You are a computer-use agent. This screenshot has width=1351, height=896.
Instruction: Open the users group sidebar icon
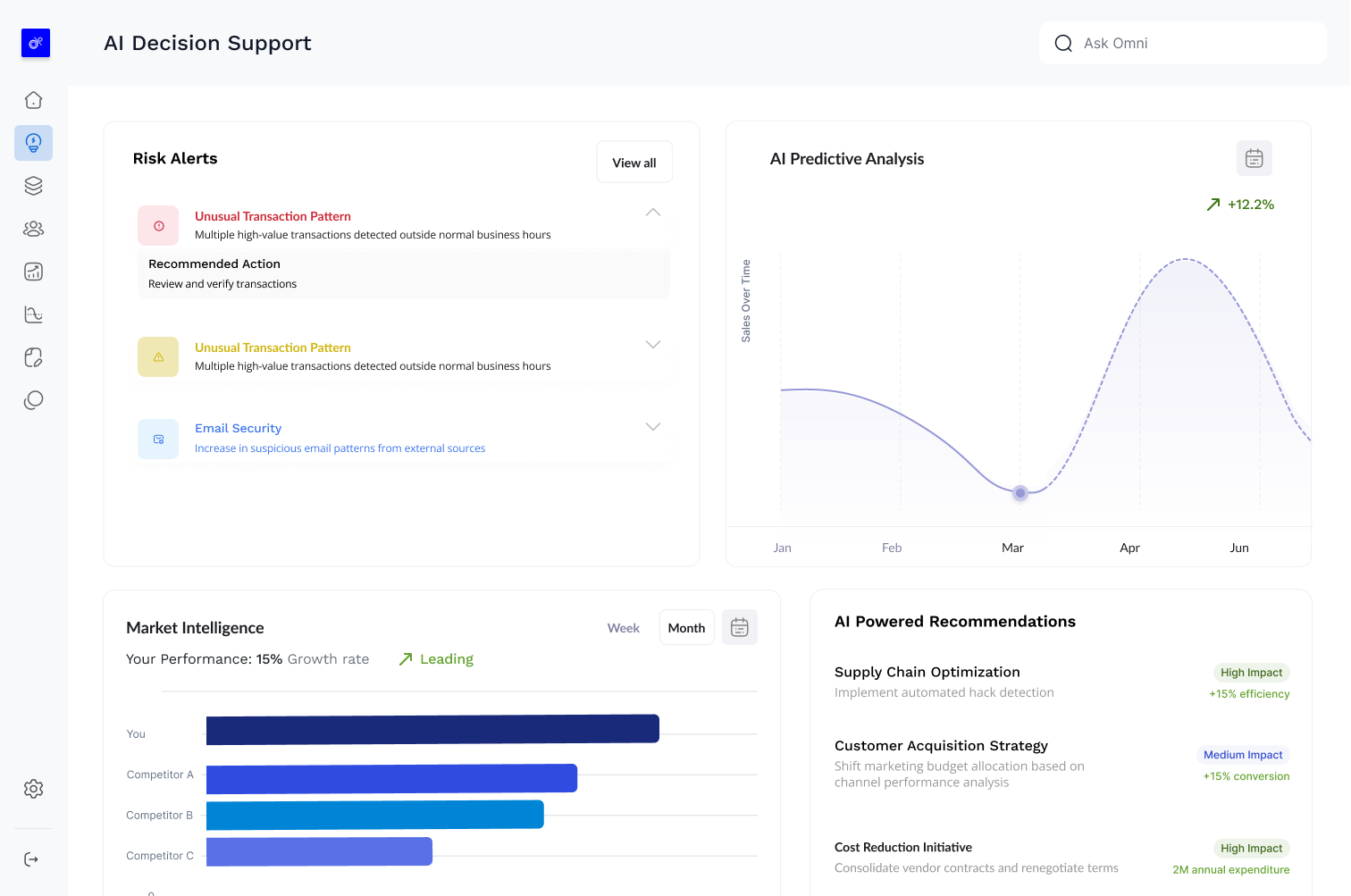[33, 229]
